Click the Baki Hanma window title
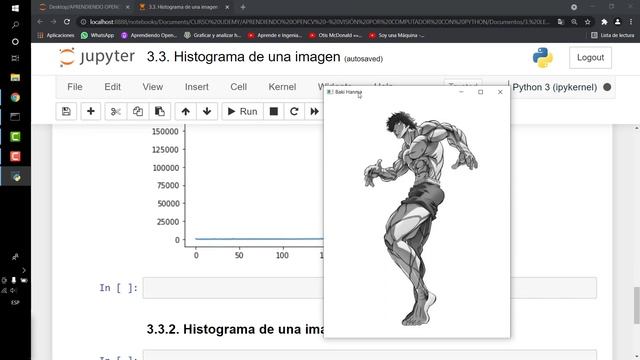 (x=349, y=92)
